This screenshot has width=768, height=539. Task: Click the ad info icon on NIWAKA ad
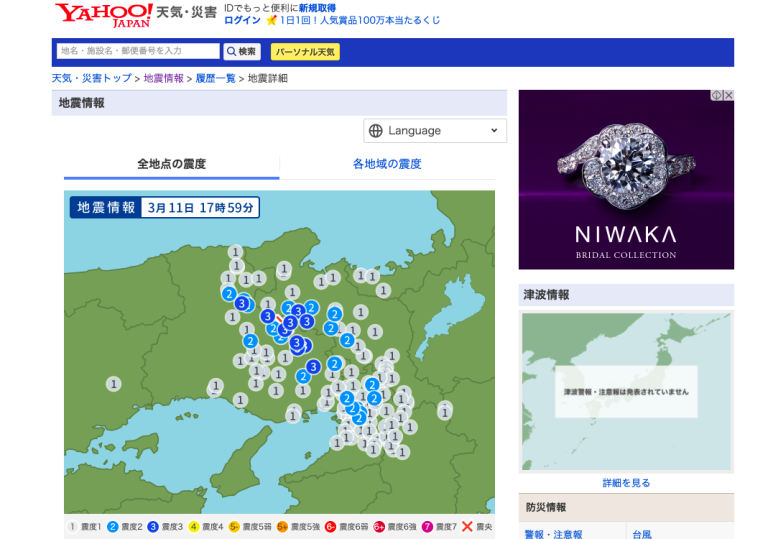716,96
